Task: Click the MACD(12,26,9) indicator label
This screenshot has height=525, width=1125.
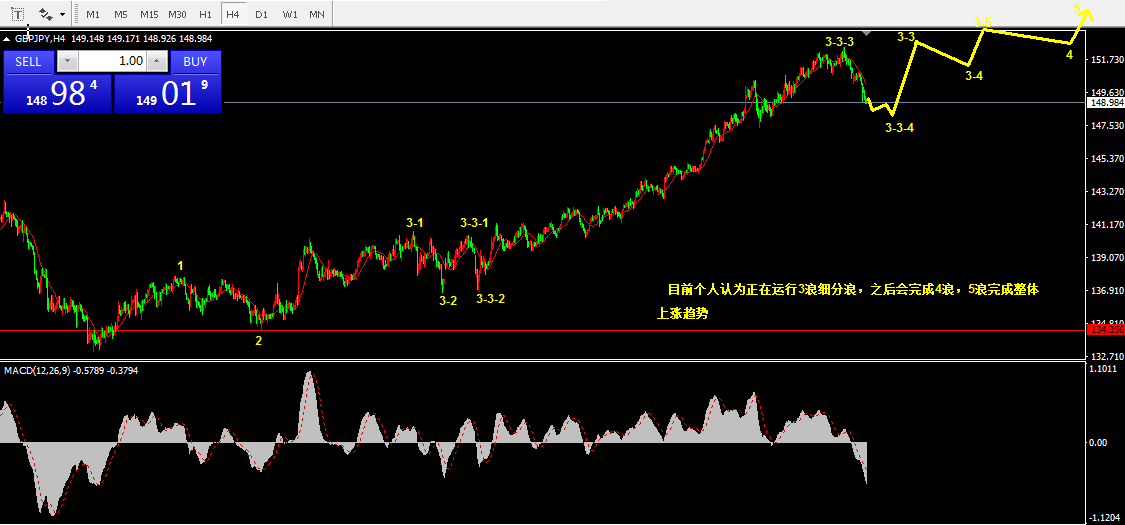Action: [x=37, y=371]
